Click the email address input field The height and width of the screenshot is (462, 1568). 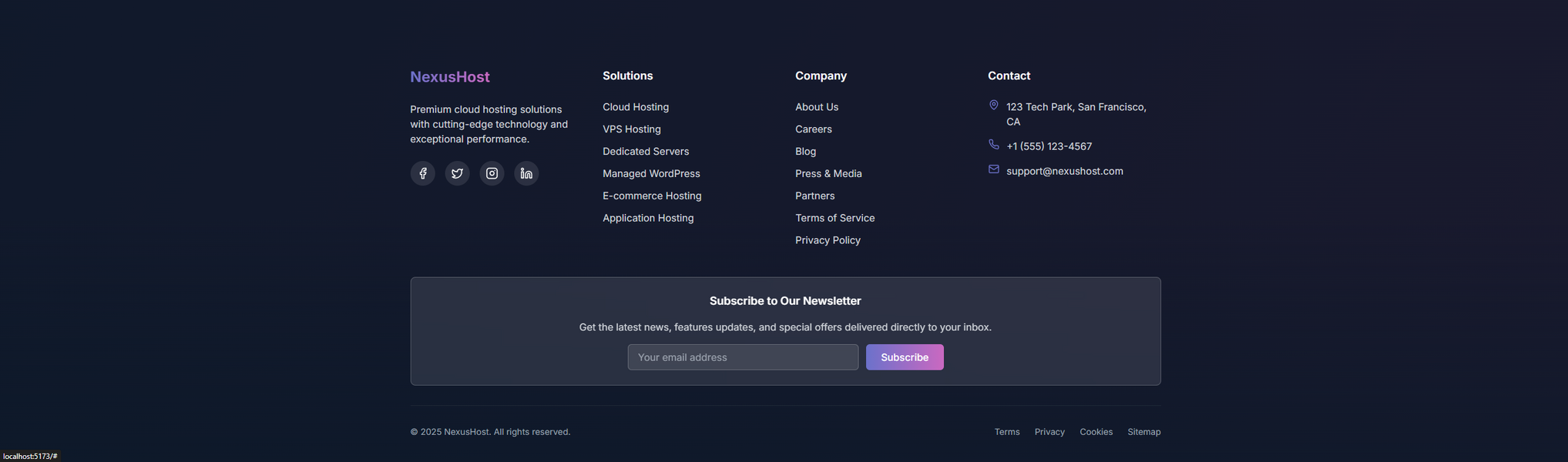(x=743, y=357)
